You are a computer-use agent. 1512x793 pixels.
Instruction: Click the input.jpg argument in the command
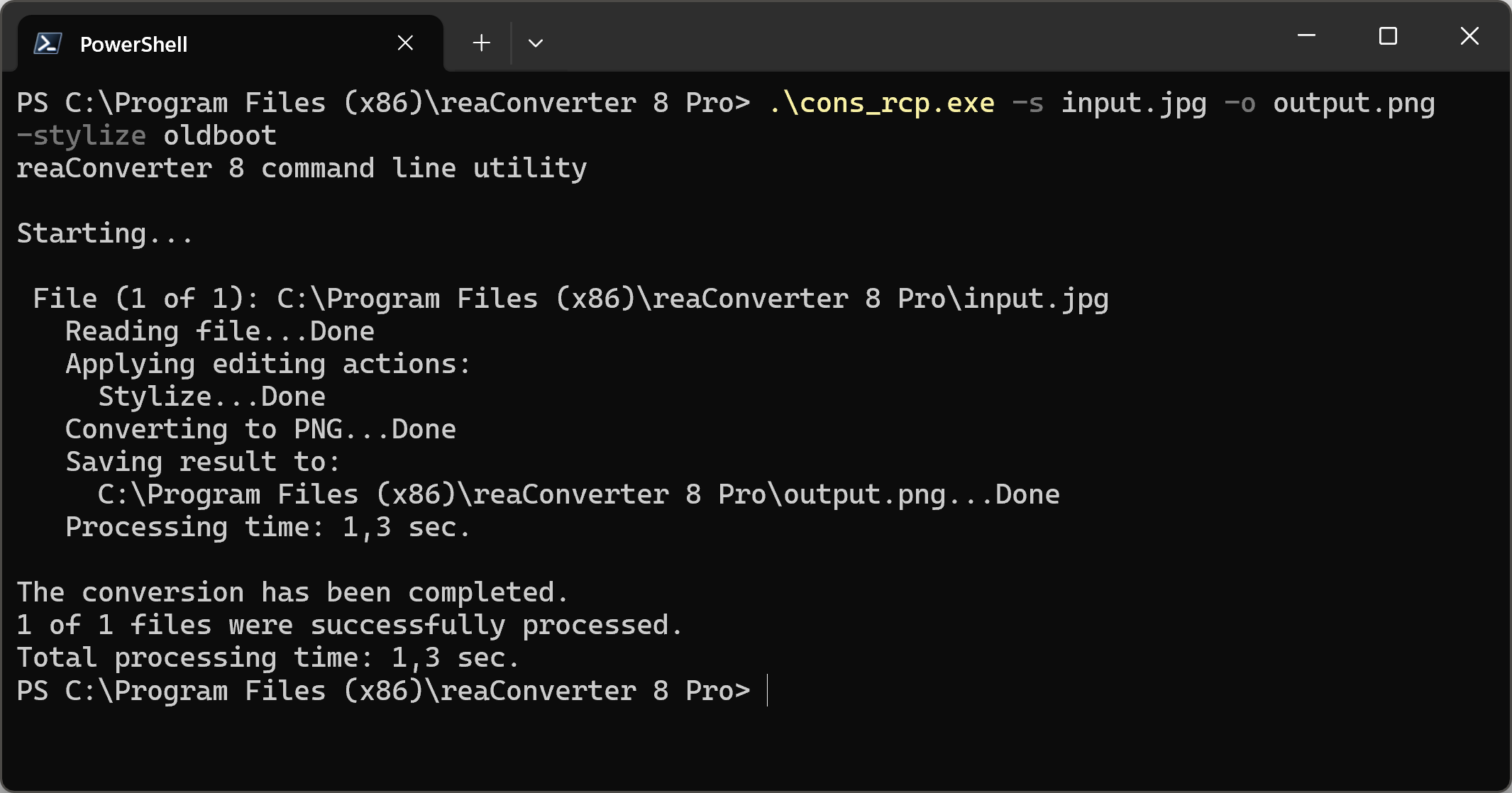point(1133,104)
